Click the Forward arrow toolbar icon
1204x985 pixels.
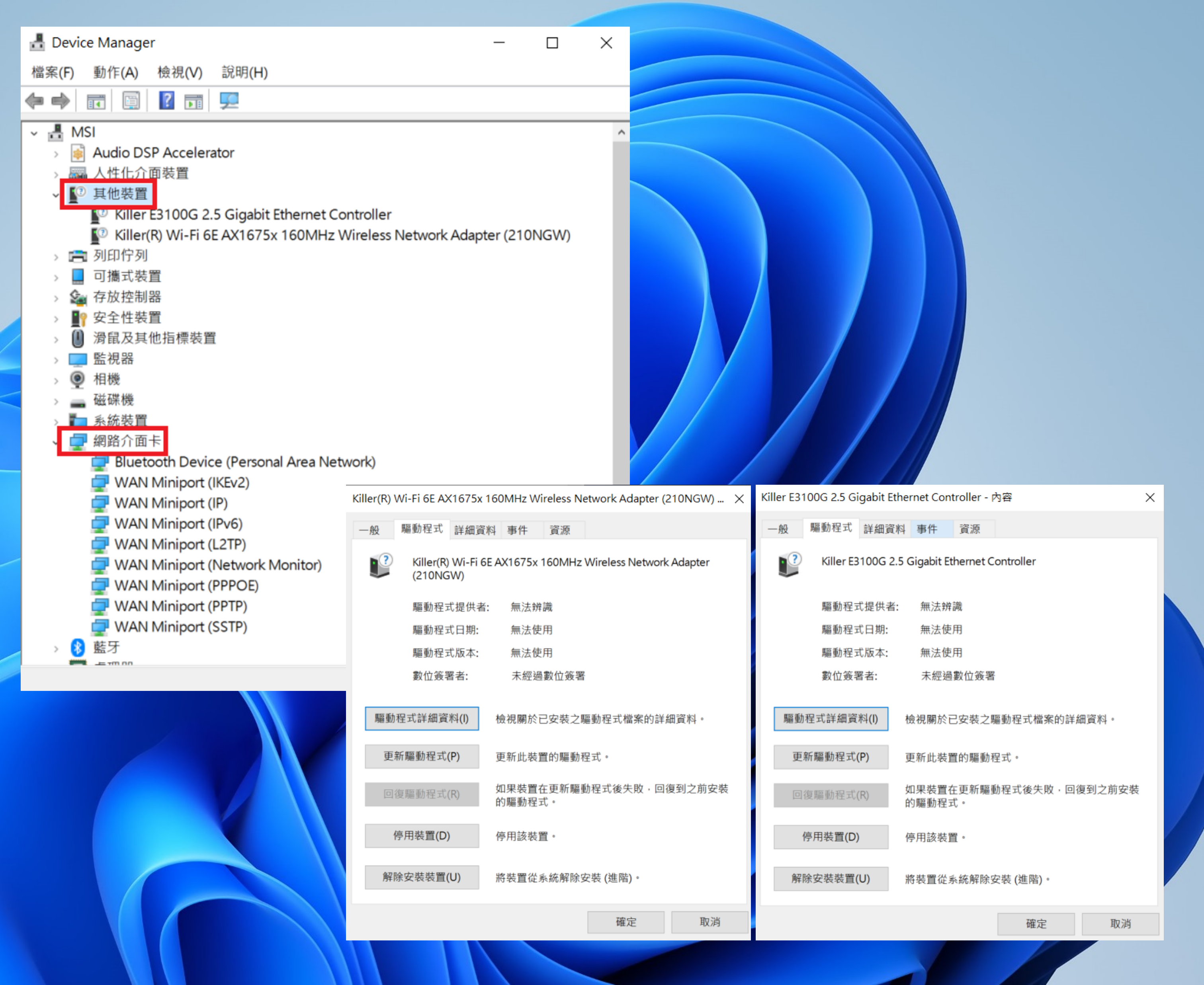point(61,101)
